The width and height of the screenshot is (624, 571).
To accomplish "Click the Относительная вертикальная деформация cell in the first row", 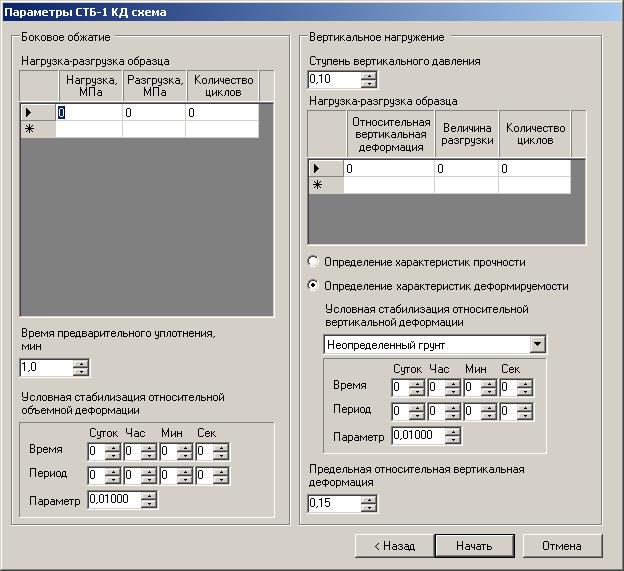I will (389, 169).
